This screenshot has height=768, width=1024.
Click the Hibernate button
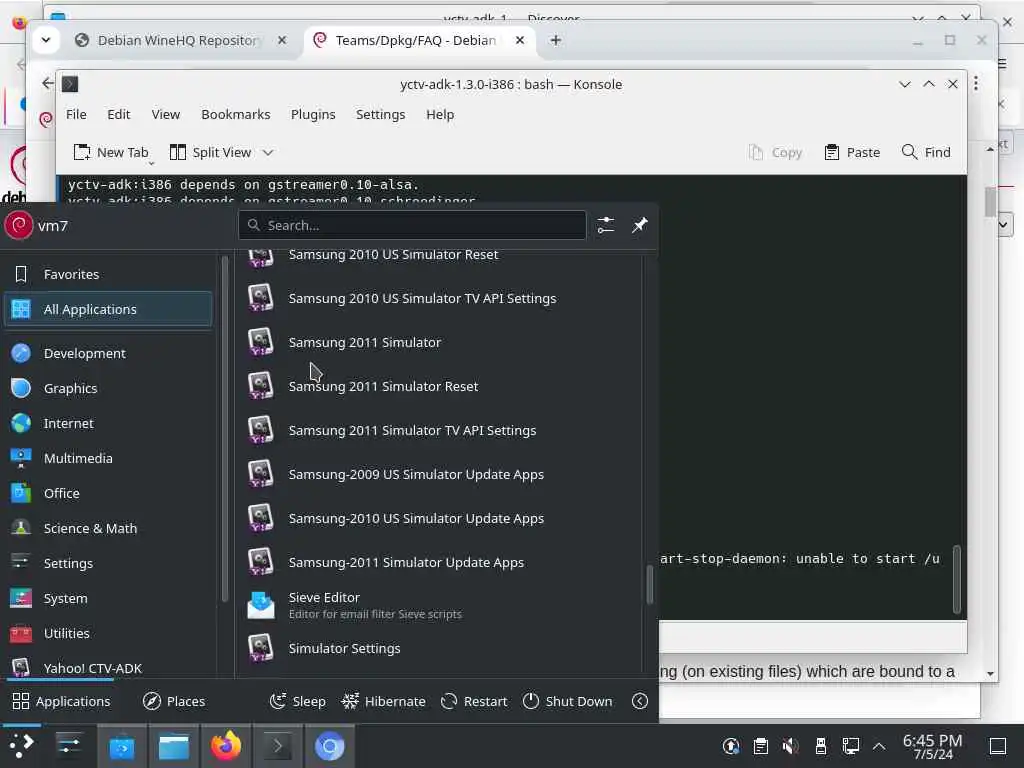point(383,701)
